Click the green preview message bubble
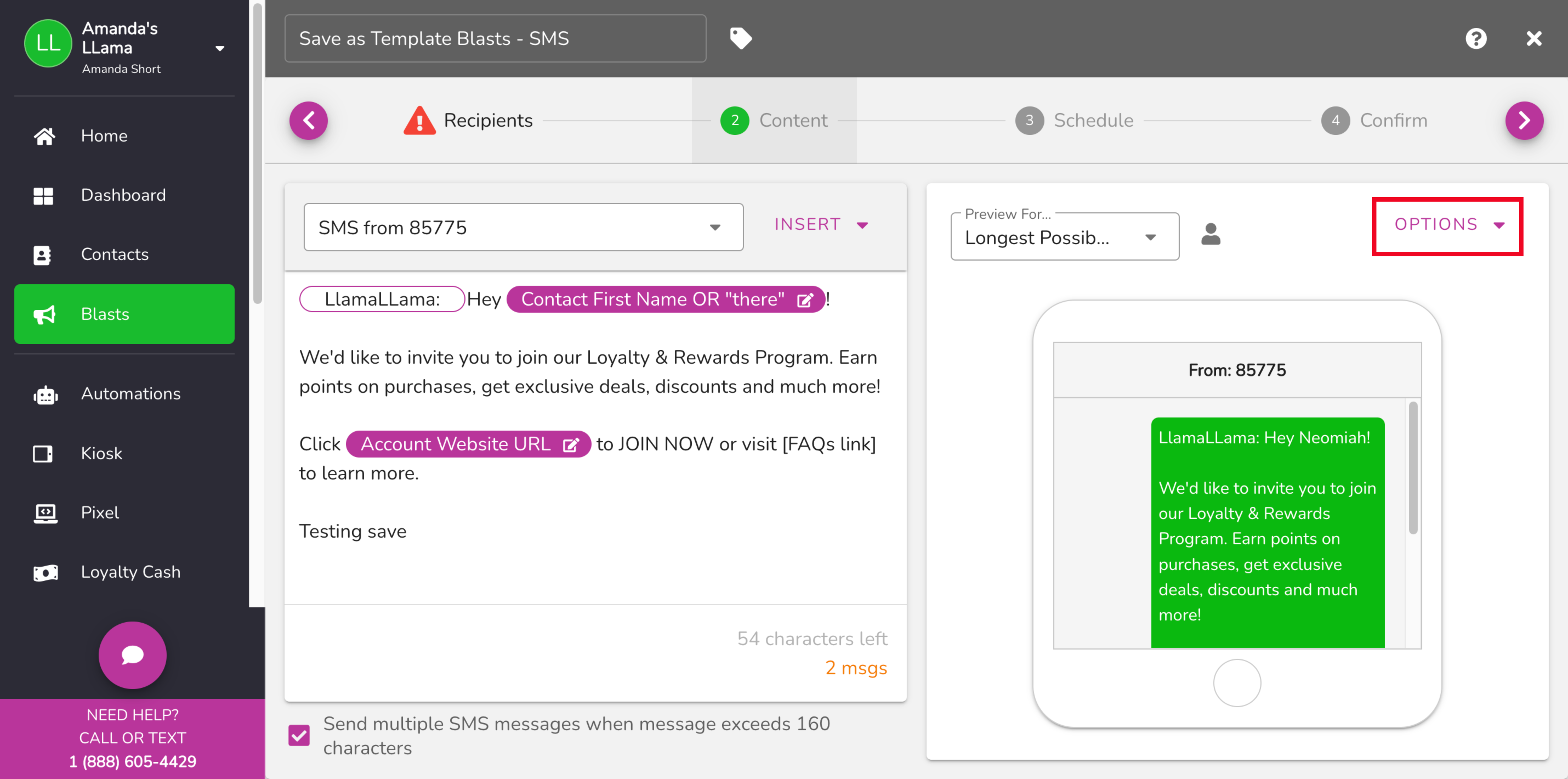1568x779 pixels. coord(1267,532)
